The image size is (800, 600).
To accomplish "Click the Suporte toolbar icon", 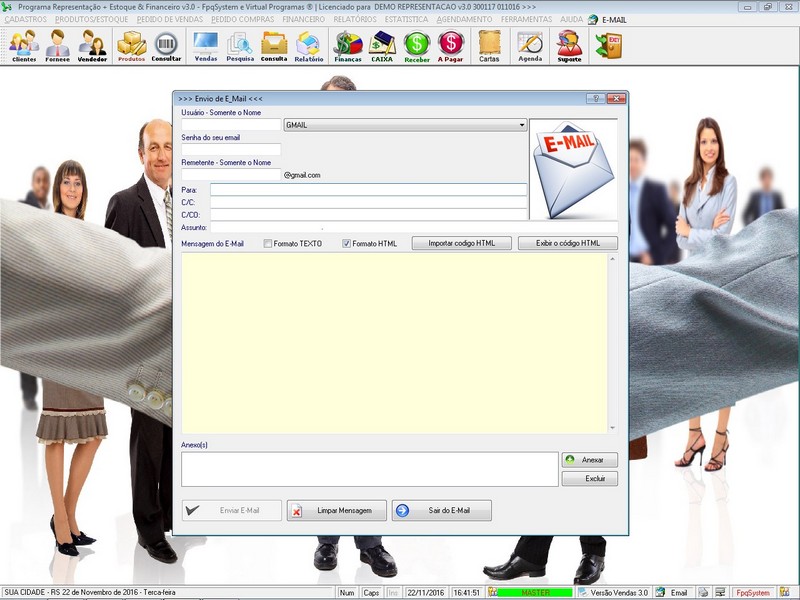I will (x=569, y=46).
